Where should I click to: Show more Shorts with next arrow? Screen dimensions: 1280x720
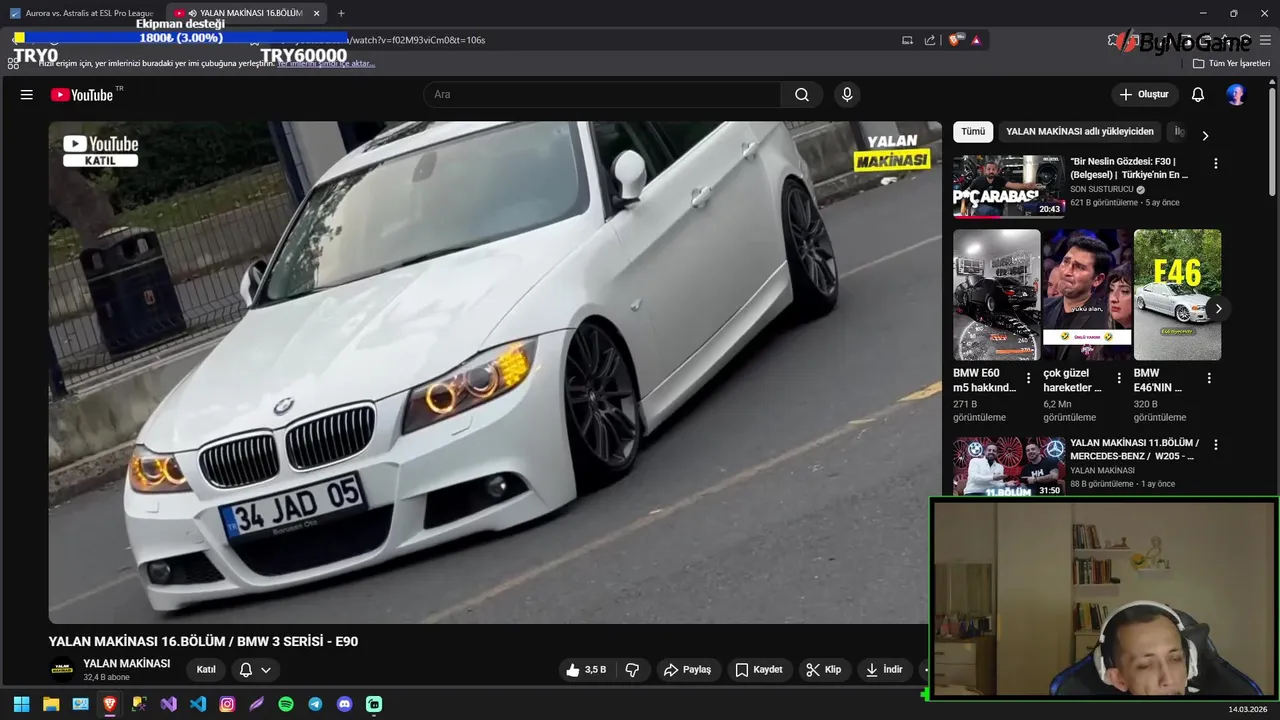tap(1218, 308)
